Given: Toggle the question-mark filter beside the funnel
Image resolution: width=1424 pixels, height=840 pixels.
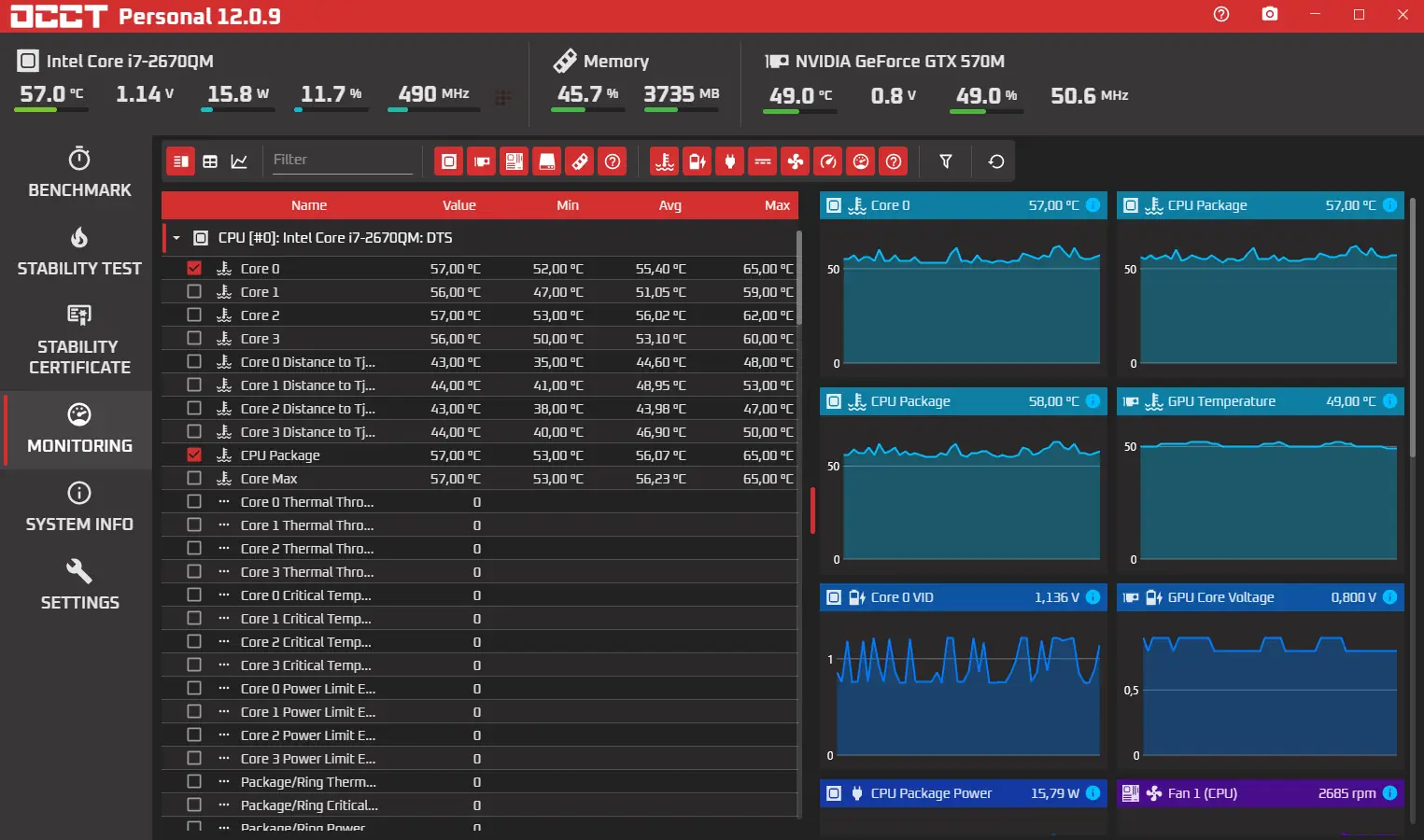Looking at the screenshot, I should pyautogui.click(x=894, y=161).
